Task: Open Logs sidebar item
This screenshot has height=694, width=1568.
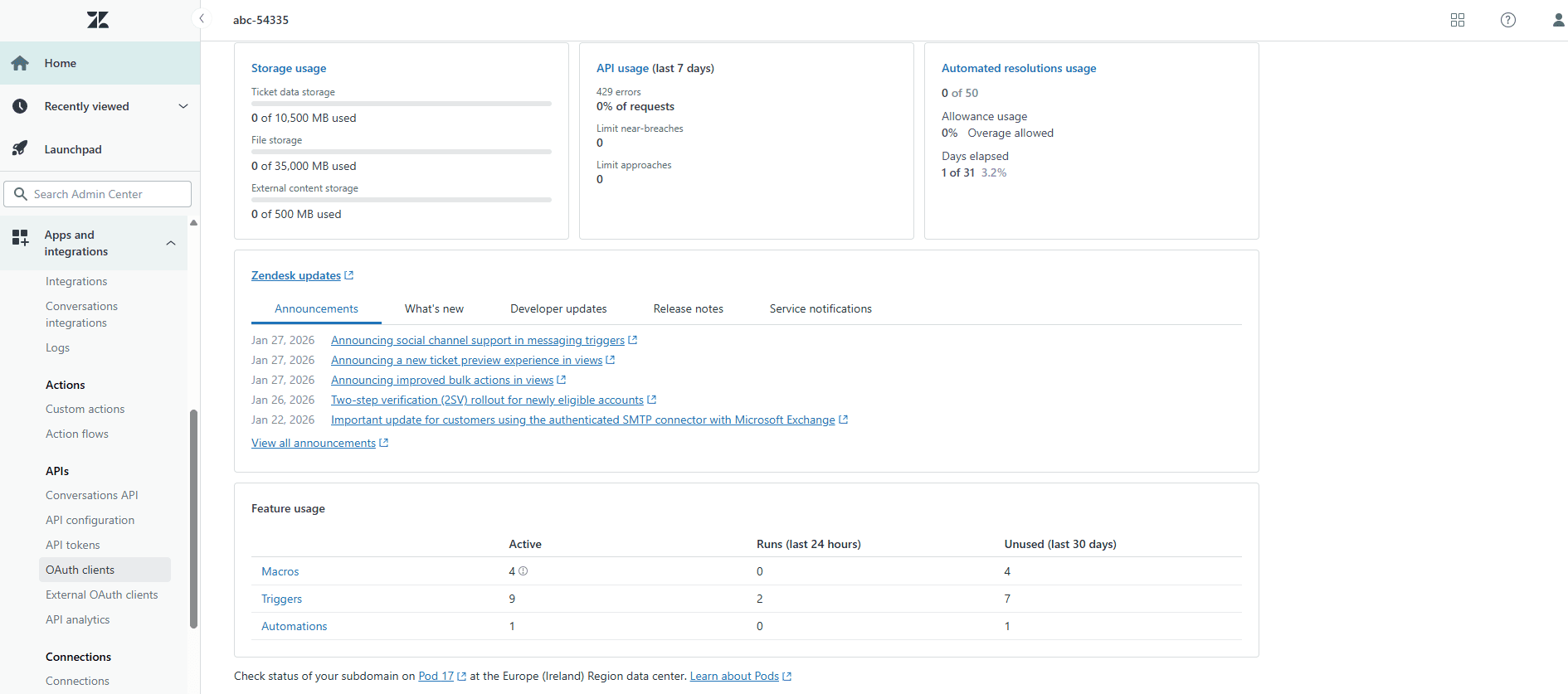Action: pos(57,347)
